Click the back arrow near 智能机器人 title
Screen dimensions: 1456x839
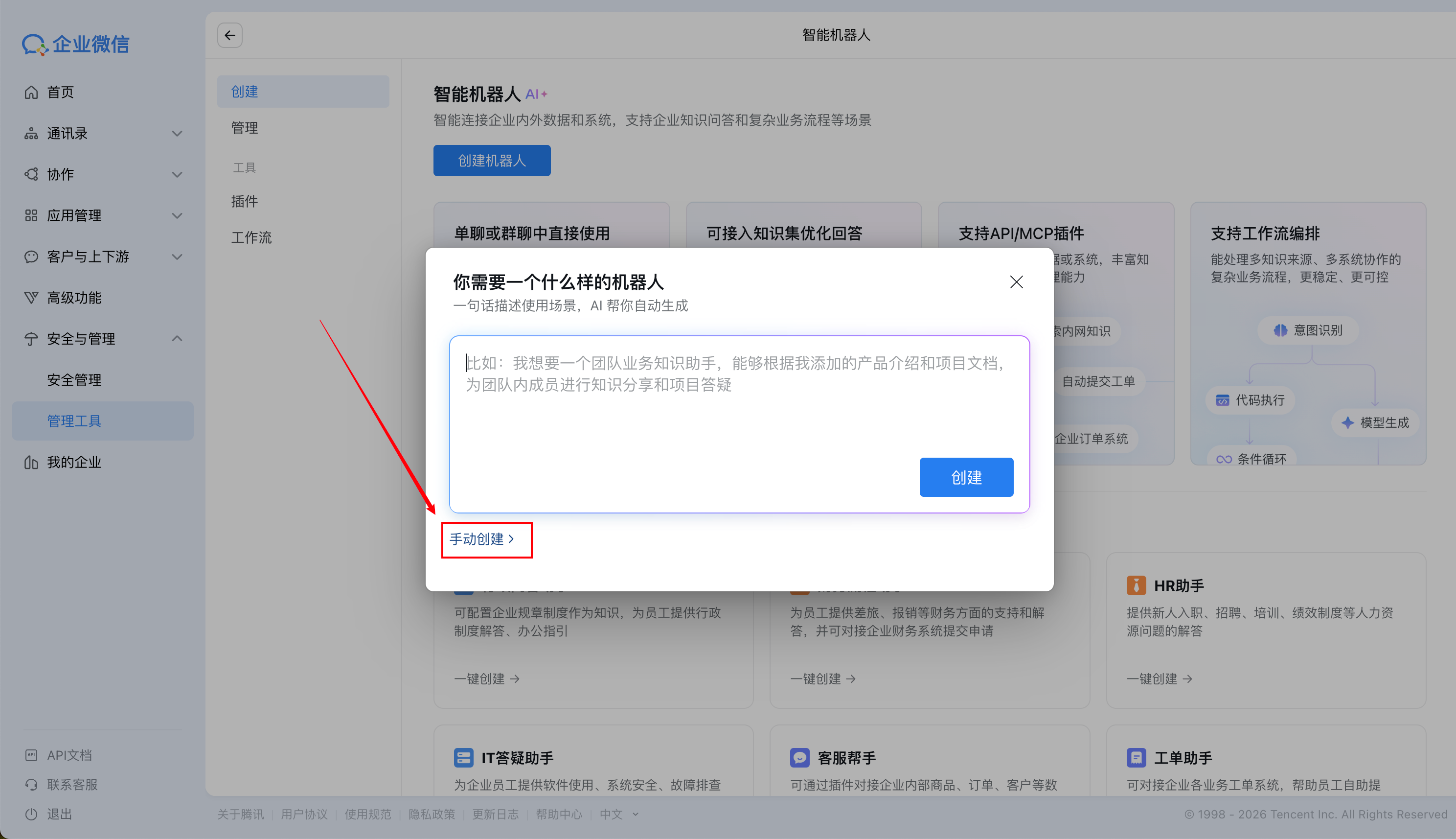click(x=230, y=35)
